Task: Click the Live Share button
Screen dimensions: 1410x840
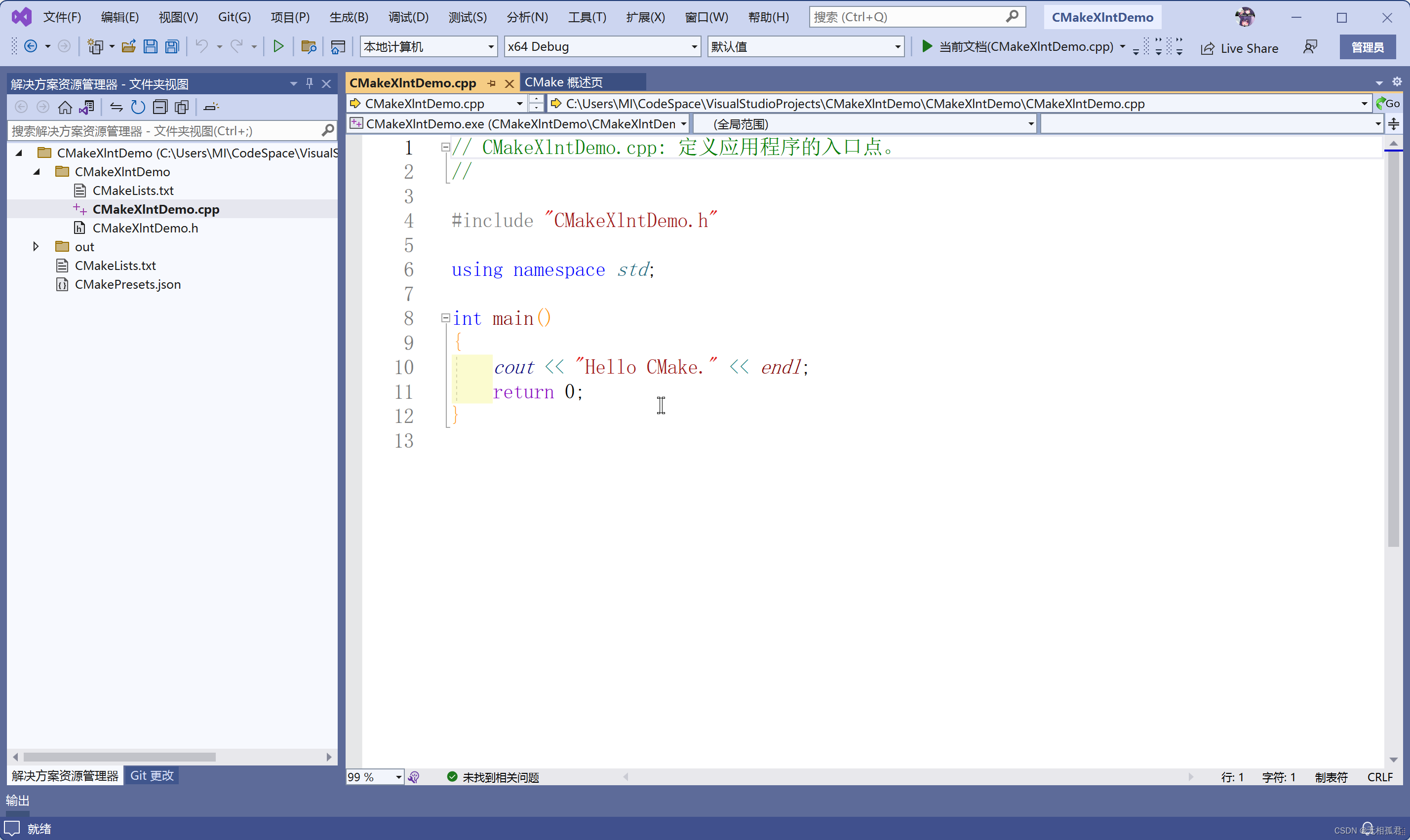Action: (1240, 48)
